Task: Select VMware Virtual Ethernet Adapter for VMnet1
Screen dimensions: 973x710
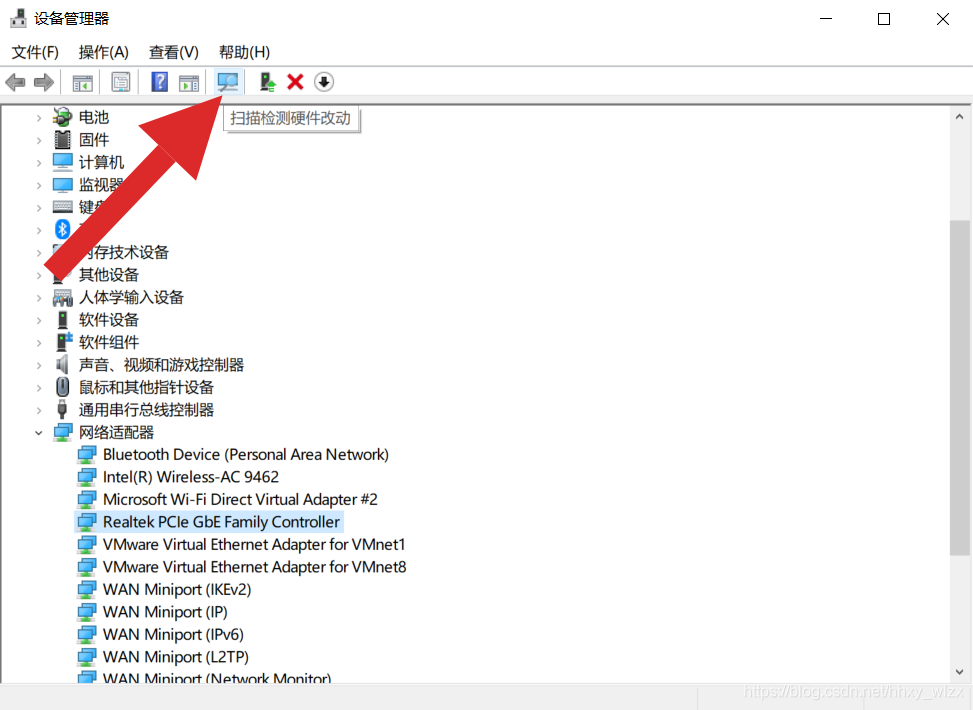Action: [254, 544]
